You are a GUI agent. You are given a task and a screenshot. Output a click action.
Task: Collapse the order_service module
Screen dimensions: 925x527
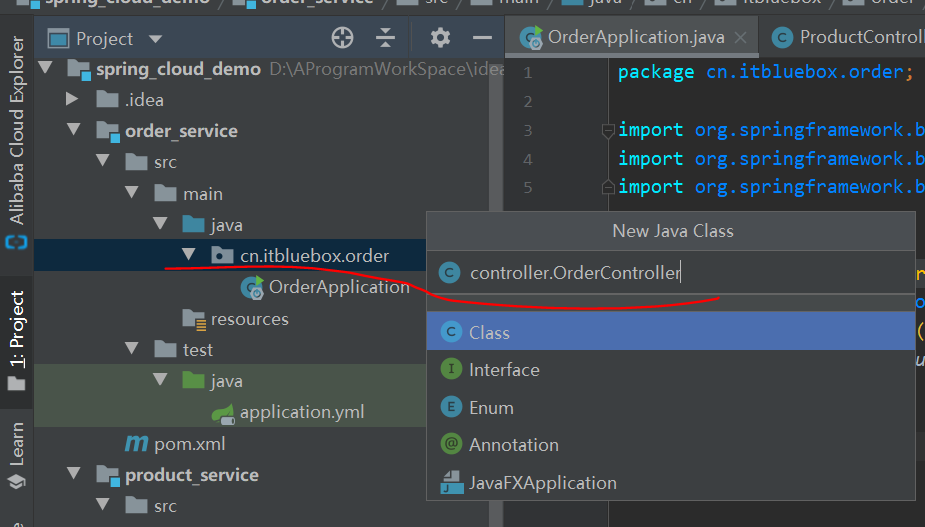coord(72,131)
